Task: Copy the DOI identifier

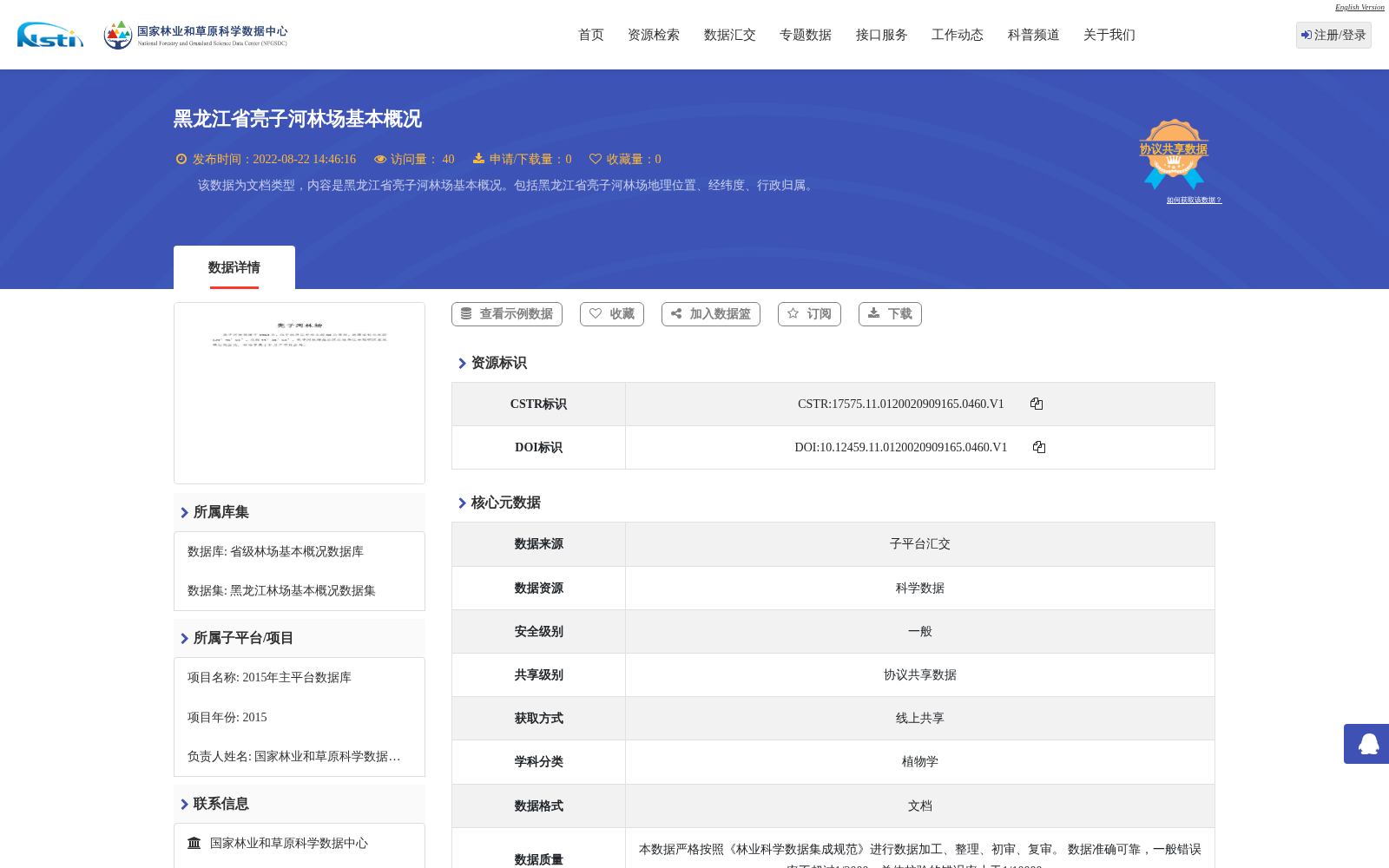Action: [x=1039, y=447]
